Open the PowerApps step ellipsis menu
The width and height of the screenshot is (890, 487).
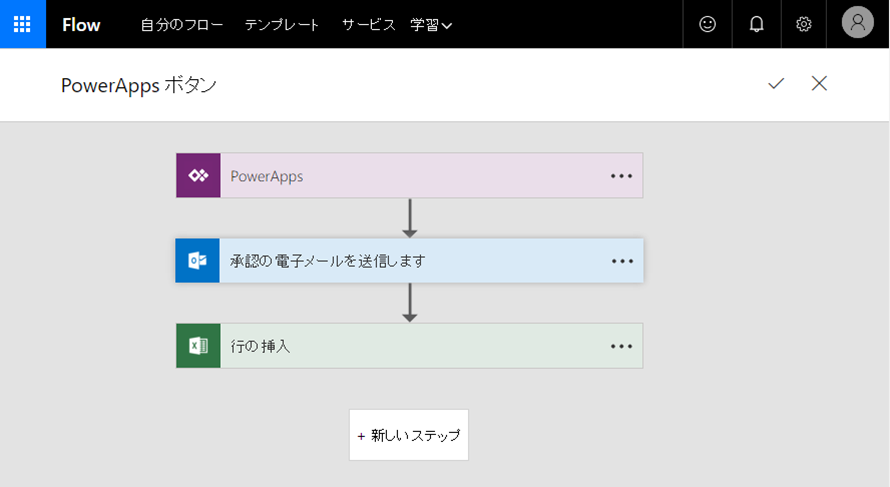click(x=622, y=176)
